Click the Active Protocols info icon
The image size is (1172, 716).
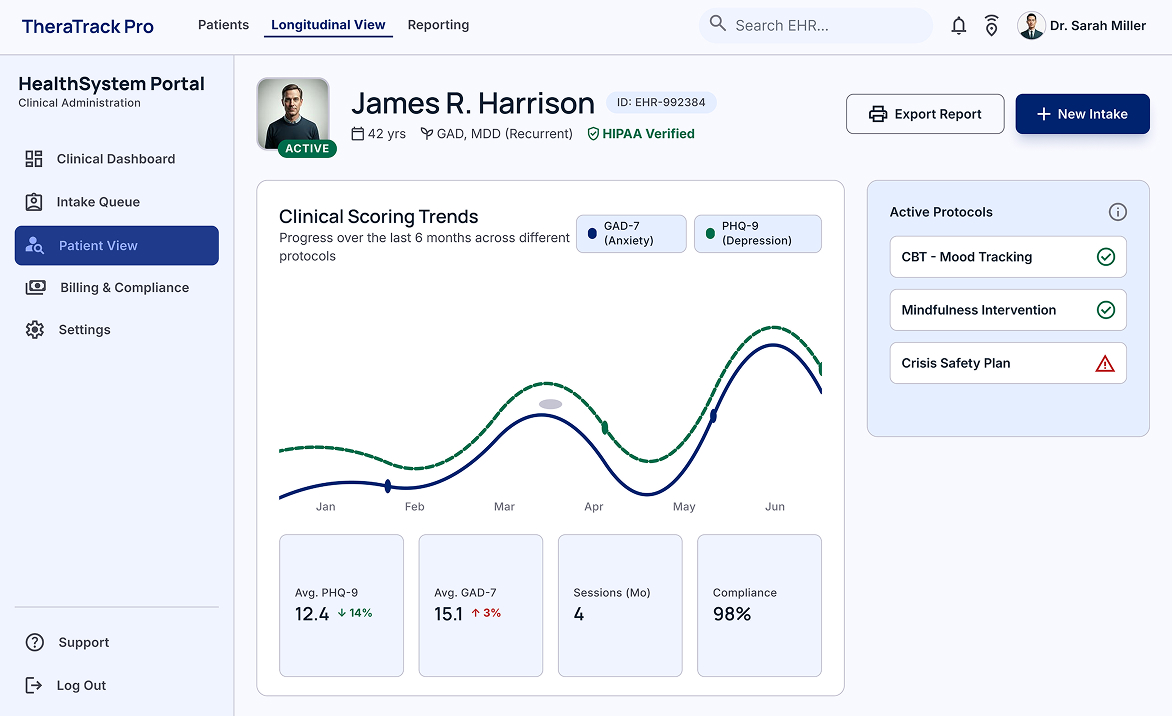click(1117, 212)
